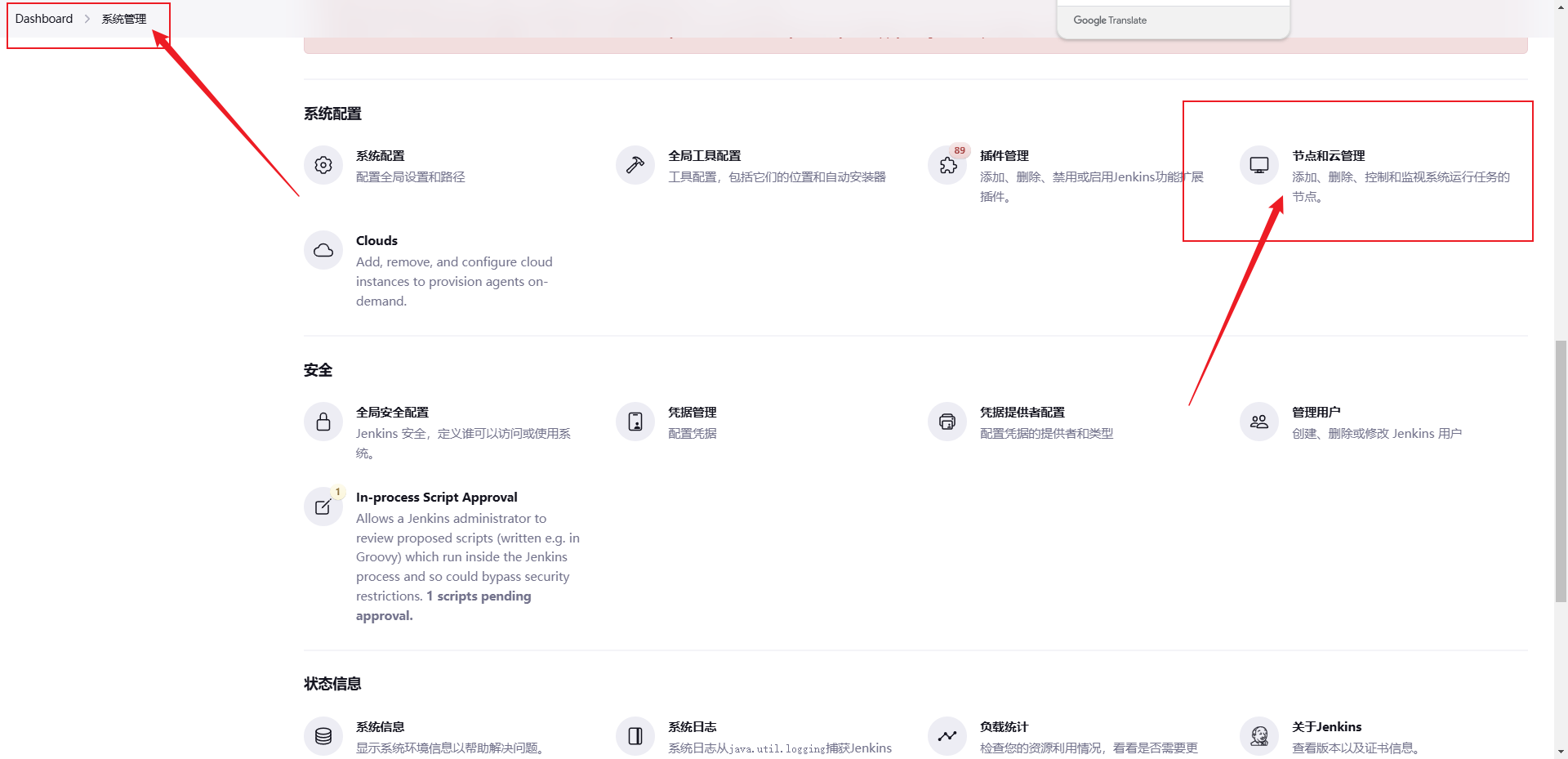Click the fingerprint icon for 凭据提供者配置
Image resolution: width=1568 pixels, height=759 pixels.
click(947, 422)
